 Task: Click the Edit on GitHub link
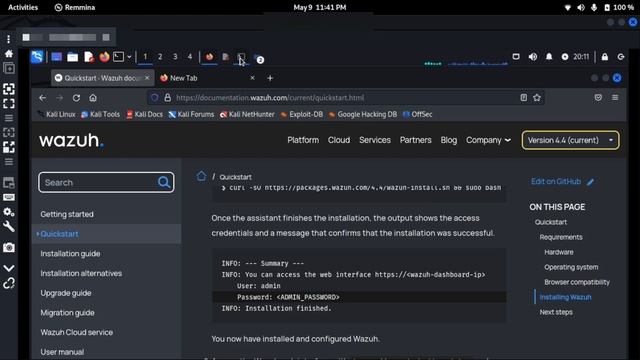point(562,182)
